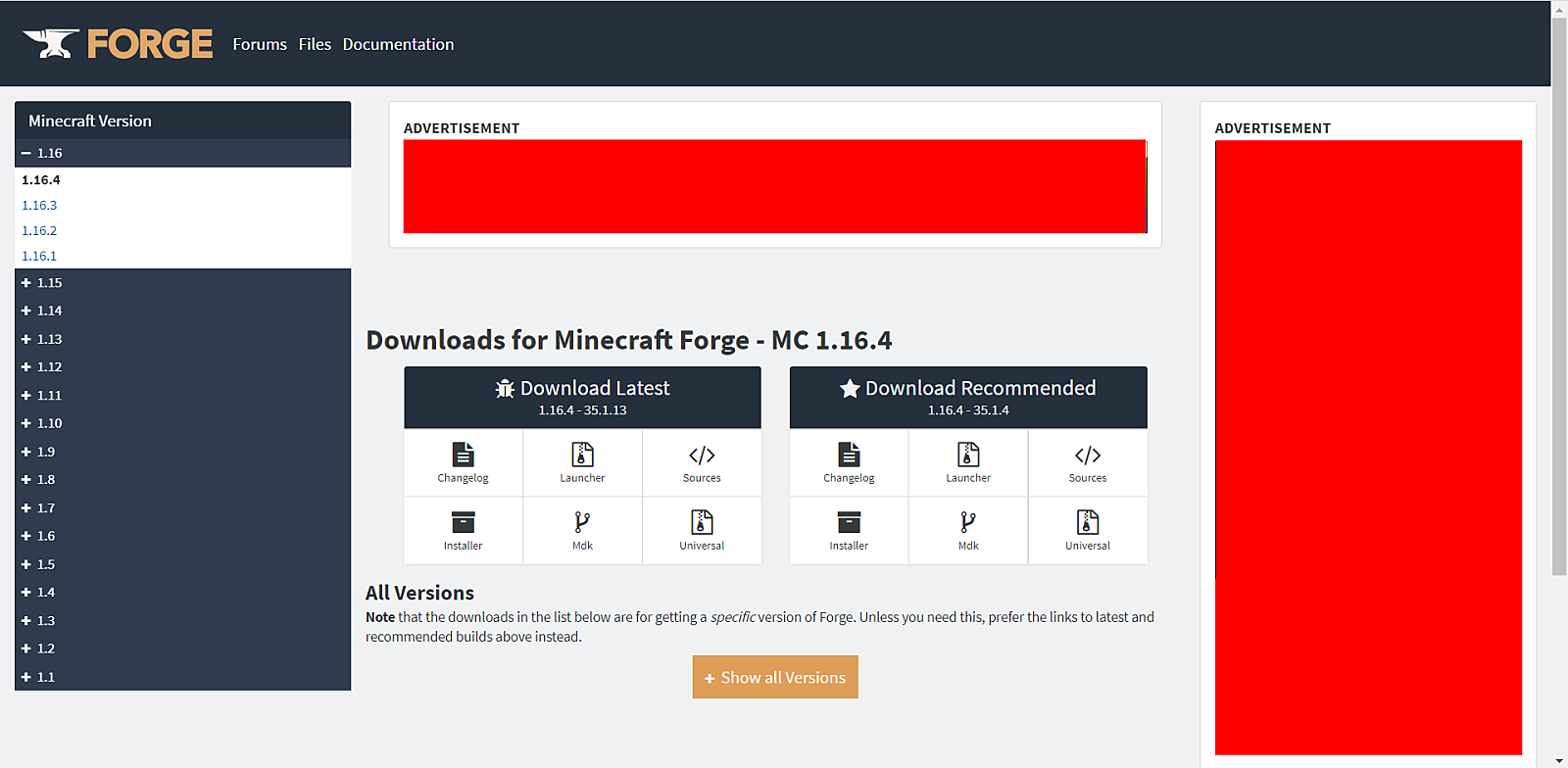
Task: Expand the 1.12 version group
Action: tap(182, 367)
